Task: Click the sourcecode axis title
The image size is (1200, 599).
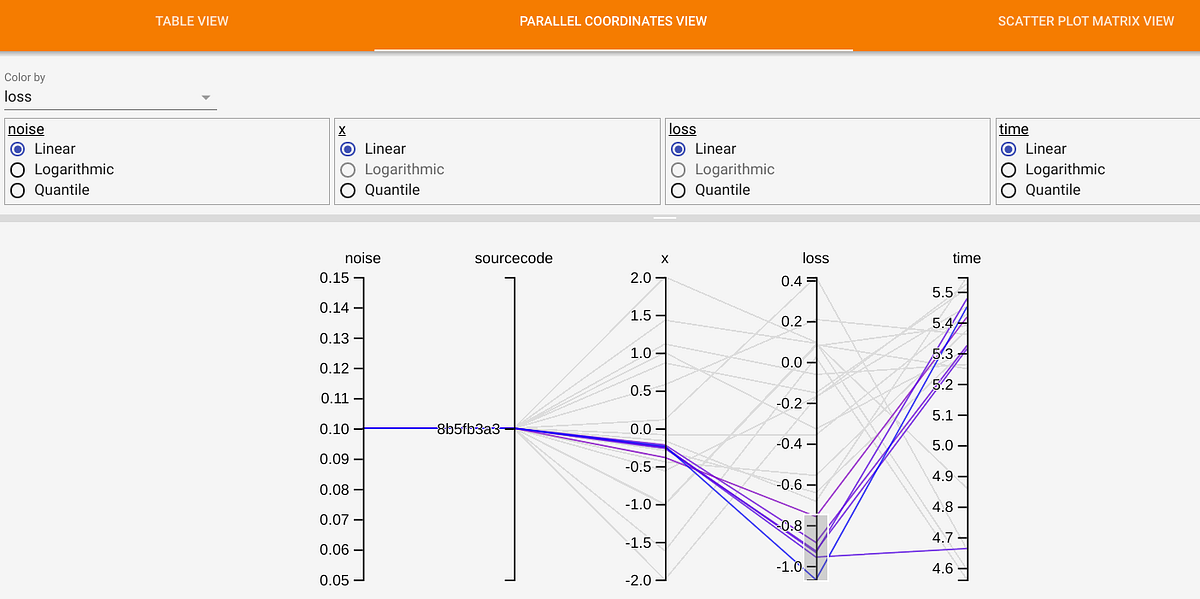Action: click(x=513, y=258)
